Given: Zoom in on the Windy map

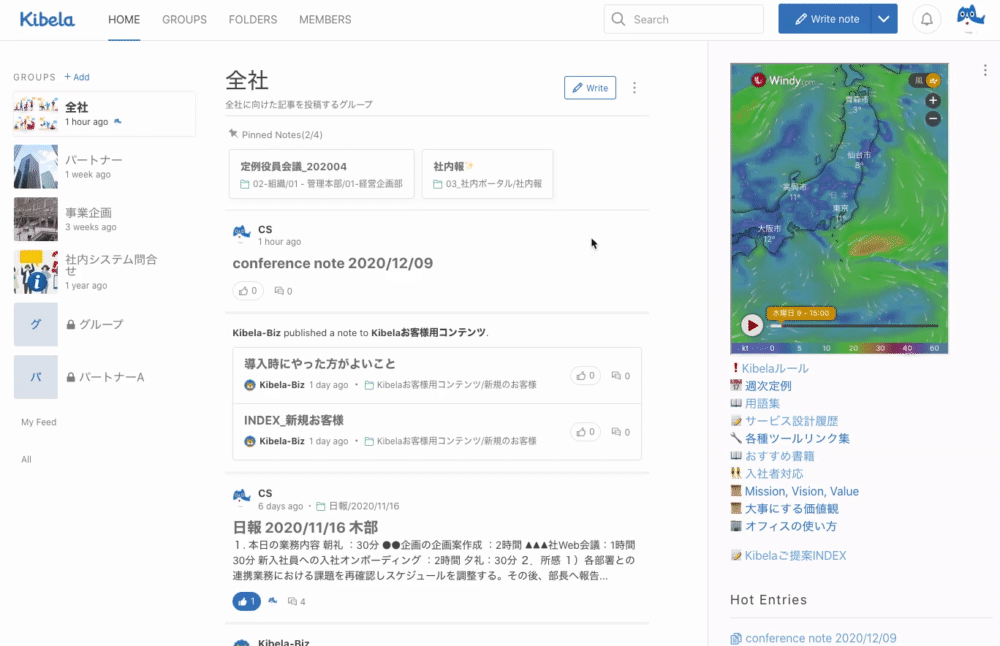Looking at the screenshot, I should (932, 101).
